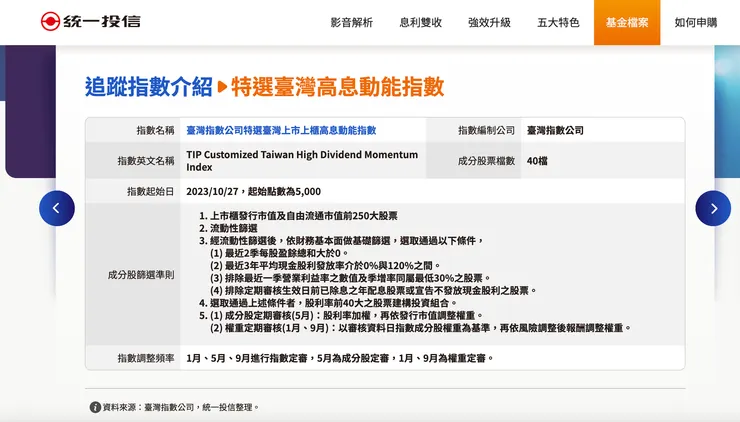Click the 特選臺灣高息動能指數 title

point(338,87)
